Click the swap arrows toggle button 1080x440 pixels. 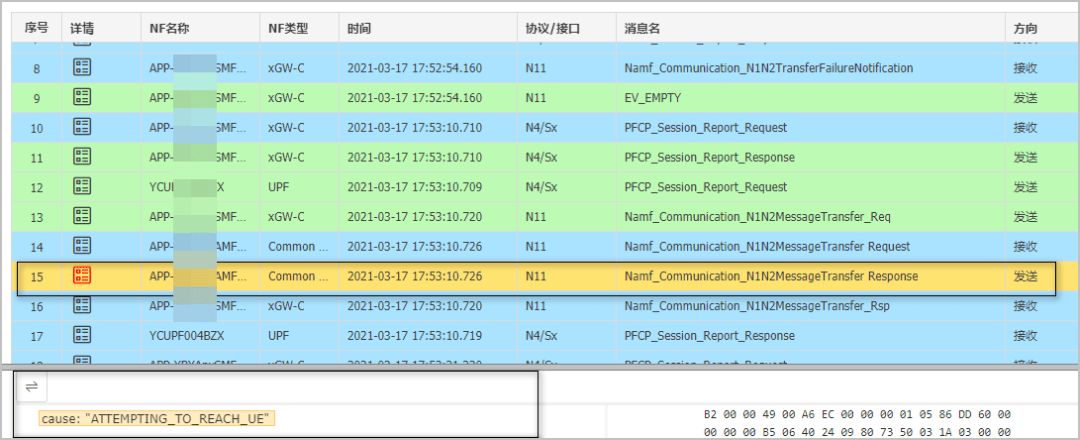[x=32, y=387]
